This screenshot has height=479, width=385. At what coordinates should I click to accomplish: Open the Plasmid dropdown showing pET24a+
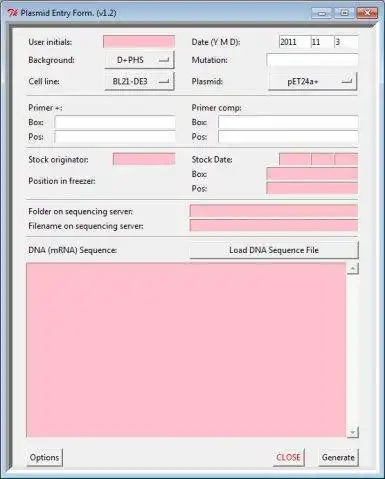tap(313, 81)
